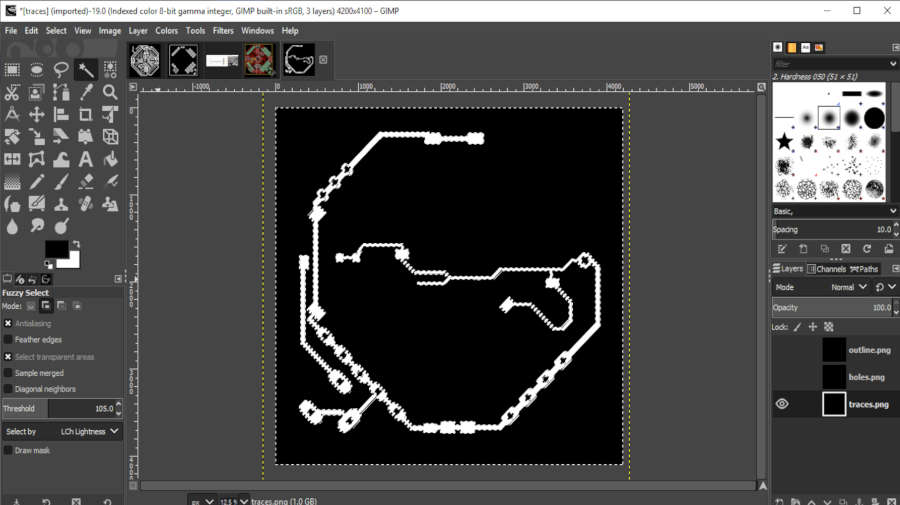Enable Diagonal neighbors option
Screen dimensions: 900x505
point(8,389)
